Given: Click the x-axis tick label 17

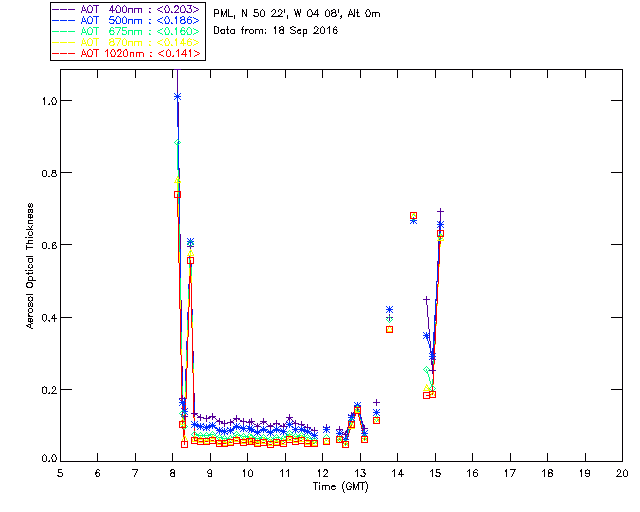Looking at the screenshot, I should click(x=510, y=473).
